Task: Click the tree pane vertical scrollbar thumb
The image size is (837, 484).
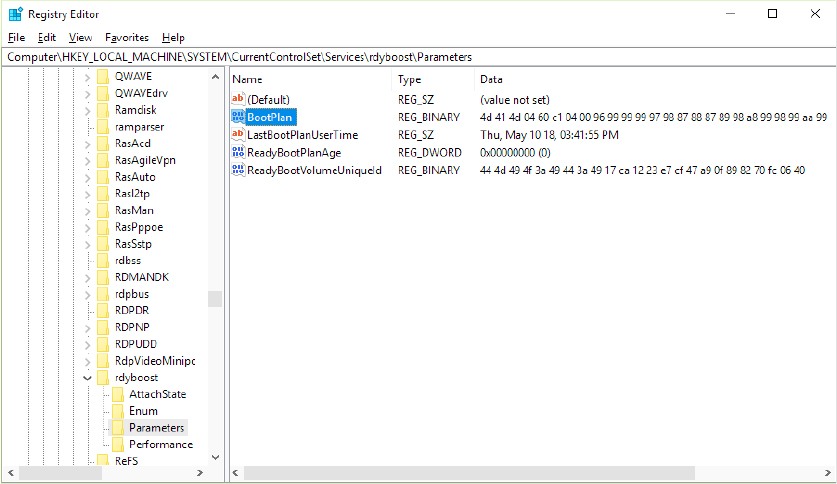Action: [x=215, y=298]
